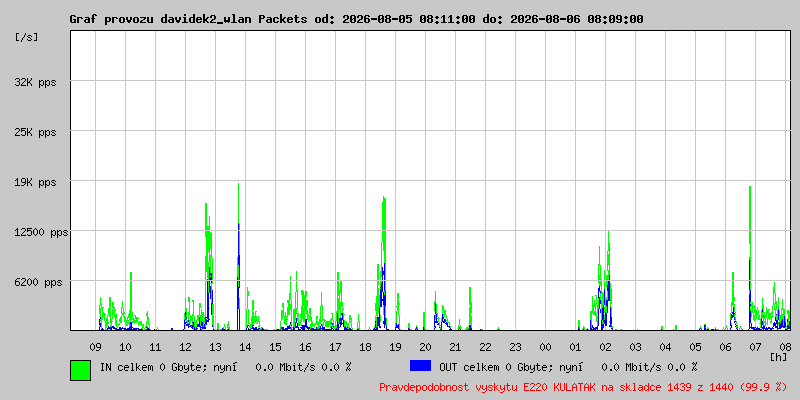The image size is (800, 400).
Task: Click the 20 hour tick label
Action: tap(426, 347)
